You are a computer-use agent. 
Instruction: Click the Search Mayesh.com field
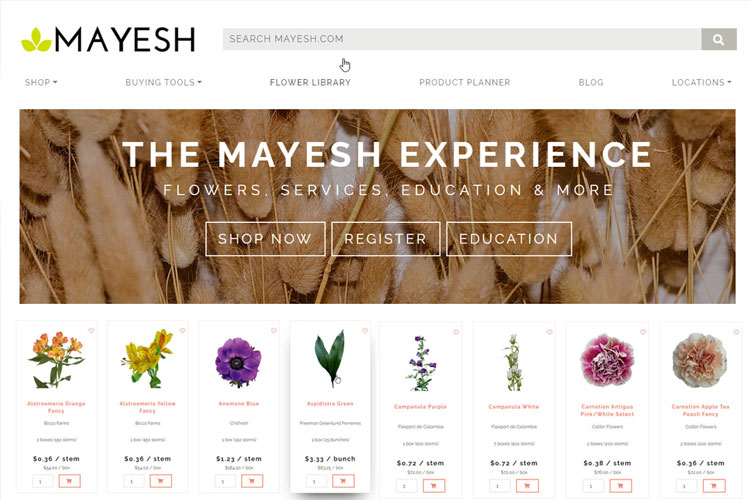pyautogui.click(x=462, y=39)
